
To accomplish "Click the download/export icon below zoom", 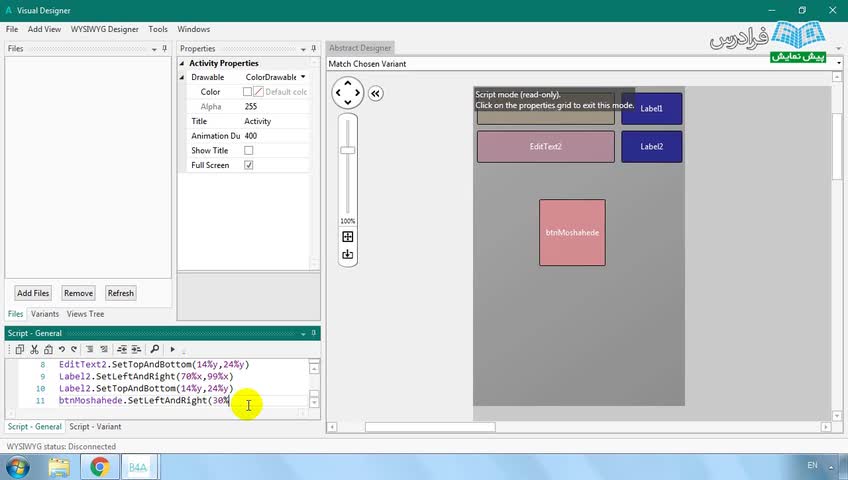I will point(348,254).
